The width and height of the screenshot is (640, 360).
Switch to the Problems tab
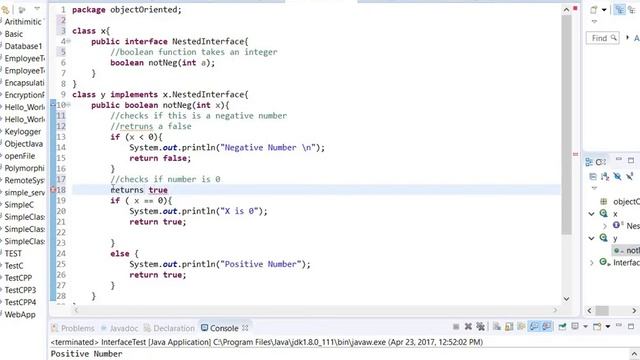73,328
